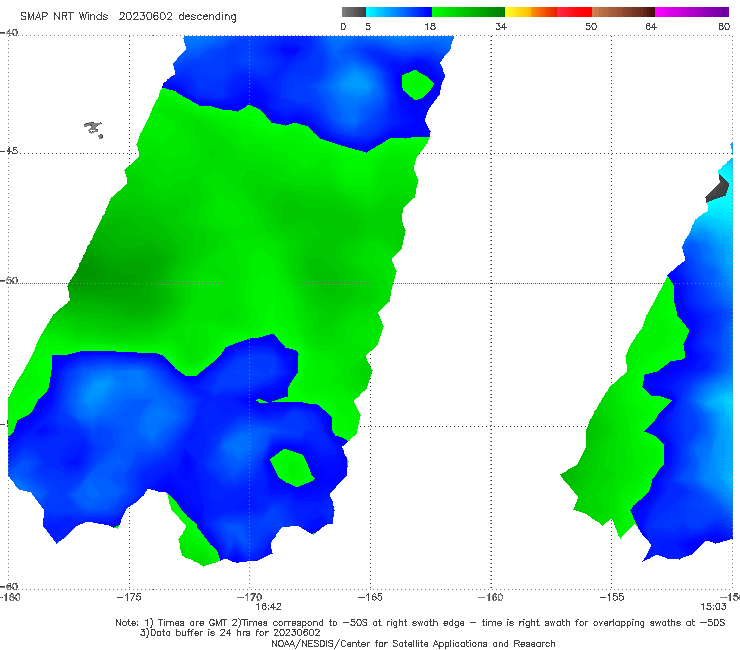Click the green diamond patch inside the southern blue area
This screenshot has width=740, height=650.
click(x=292, y=468)
